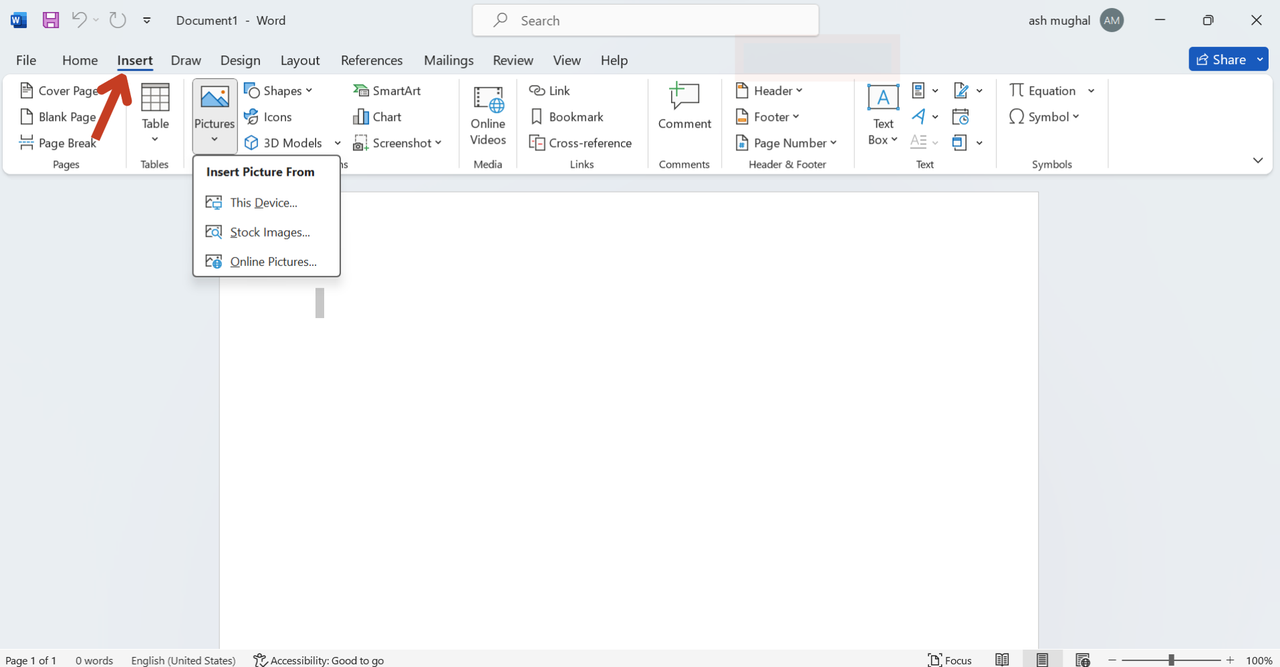Click the Pictures button icon

point(214,98)
